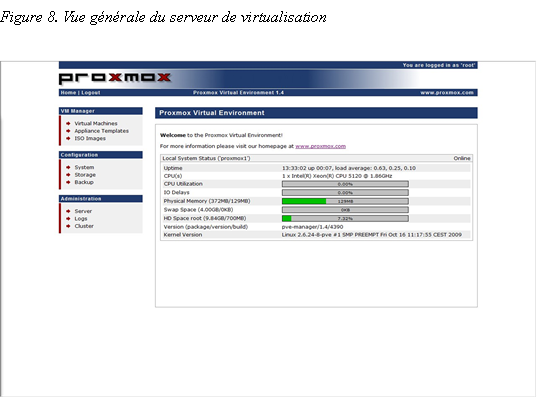Image resolution: width=537 pixels, height=402 pixels.
Task: Open the Backup configuration page
Action: coord(84,182)
